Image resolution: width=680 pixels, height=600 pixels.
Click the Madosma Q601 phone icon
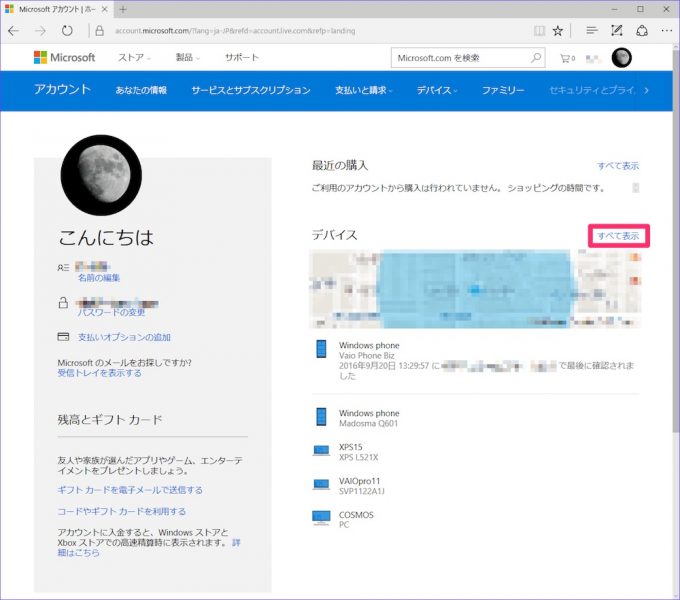coord(321,417)
